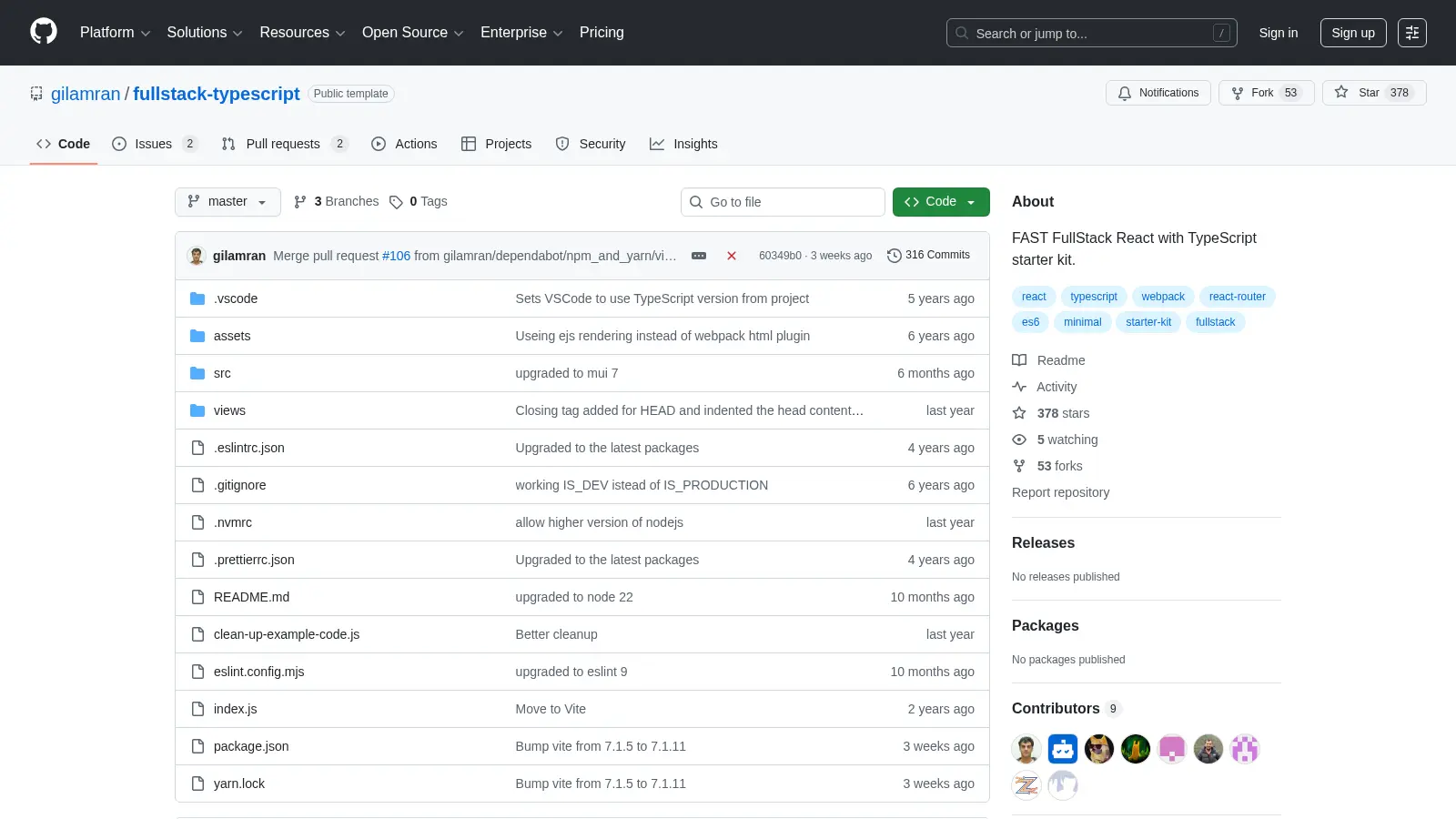View the 0 Tags link

click(419, 202)
